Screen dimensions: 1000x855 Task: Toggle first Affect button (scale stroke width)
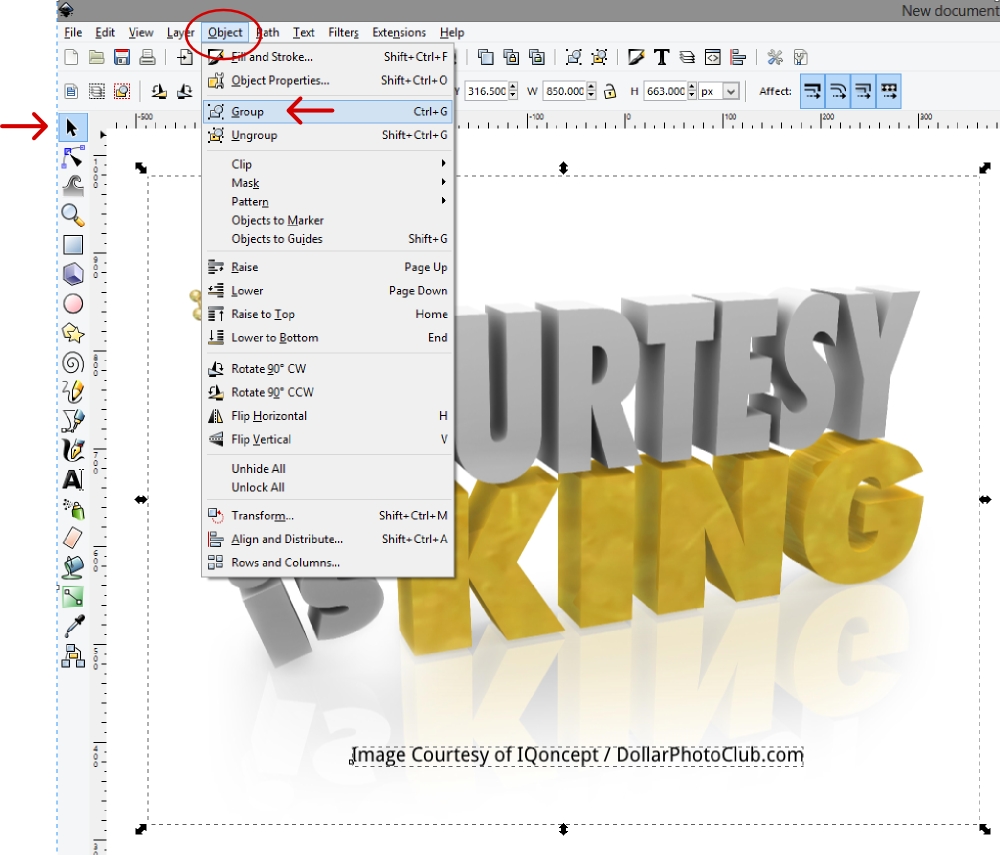[x=812, y=91]
